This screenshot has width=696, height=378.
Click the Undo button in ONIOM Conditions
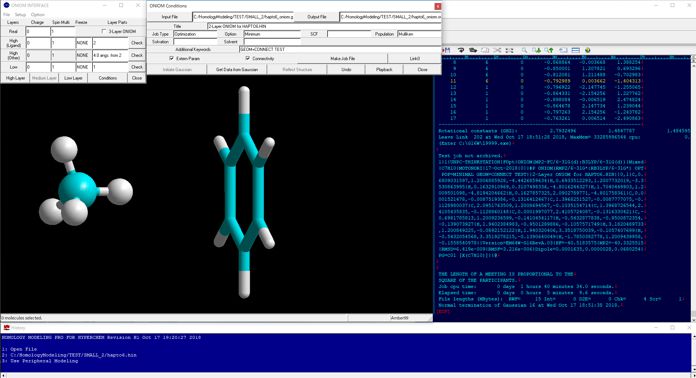[347, 70]
